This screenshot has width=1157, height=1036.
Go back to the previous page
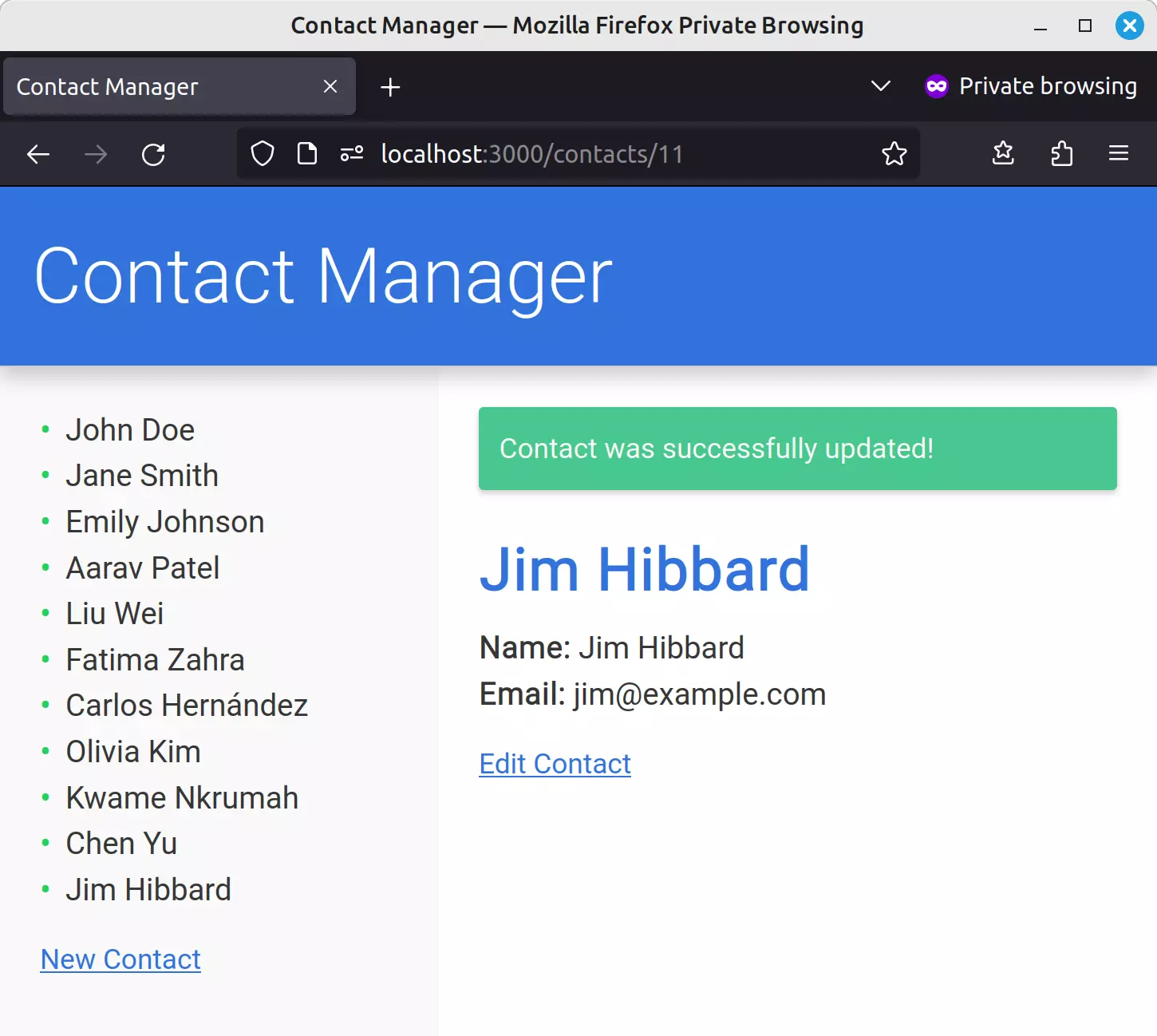(x=38, y=154)
